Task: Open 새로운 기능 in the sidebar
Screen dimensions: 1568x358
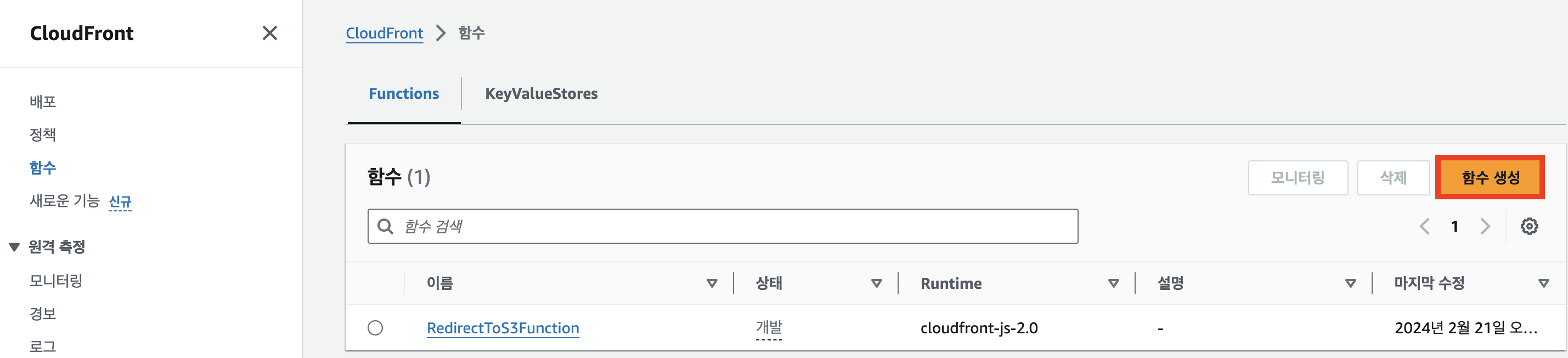Action: (65, 201)
